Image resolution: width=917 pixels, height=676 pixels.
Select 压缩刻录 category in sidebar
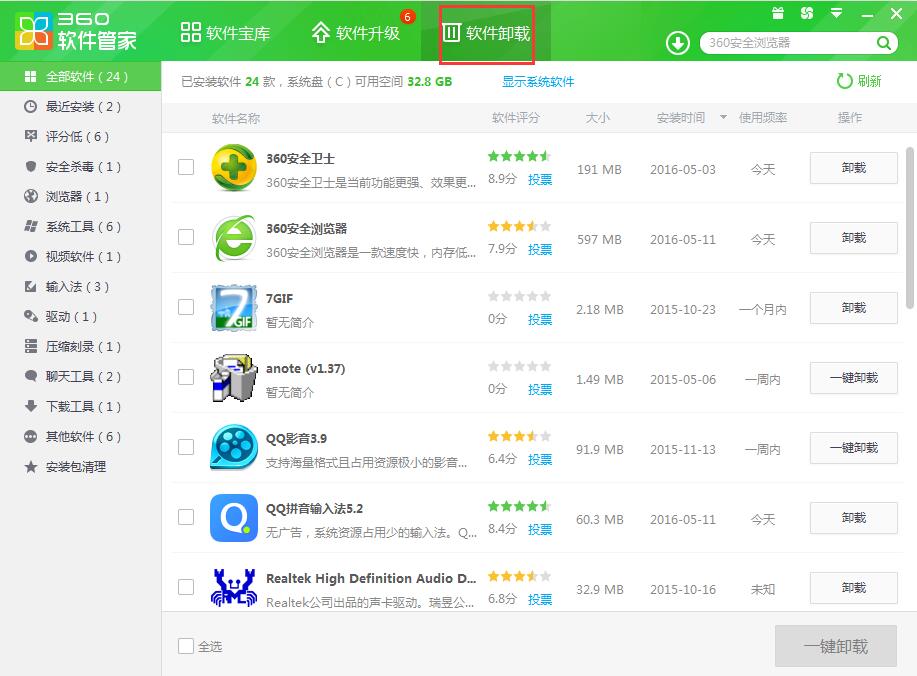(x=80, y=346)
